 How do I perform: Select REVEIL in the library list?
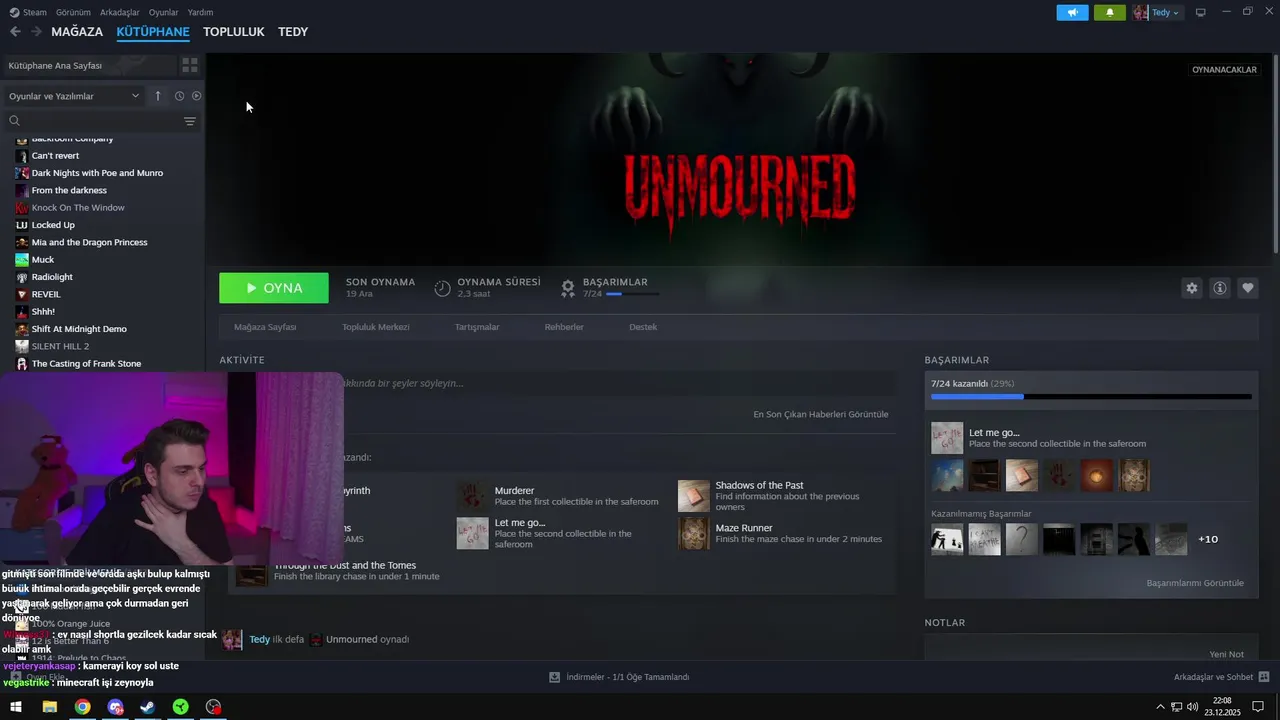(x=46, y=294)
